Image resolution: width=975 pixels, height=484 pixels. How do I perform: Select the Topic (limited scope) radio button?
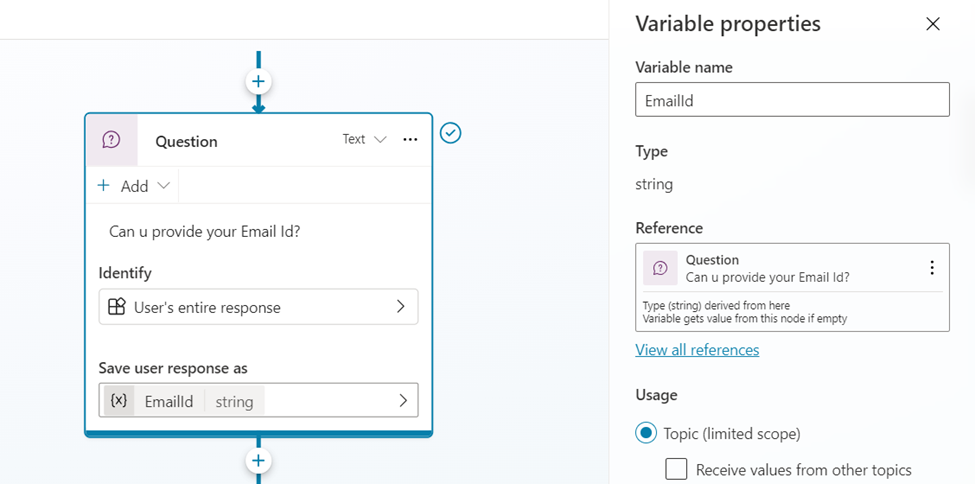click(x=647, y=433)
